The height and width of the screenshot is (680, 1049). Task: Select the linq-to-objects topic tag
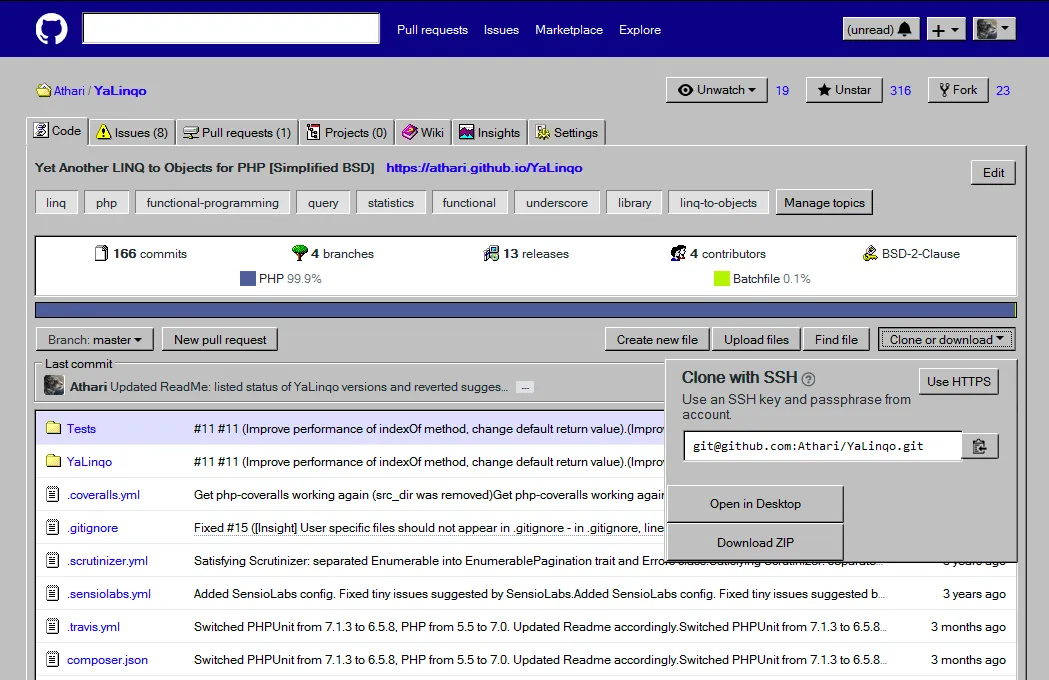pyautogui.click(x=718, y=203)
